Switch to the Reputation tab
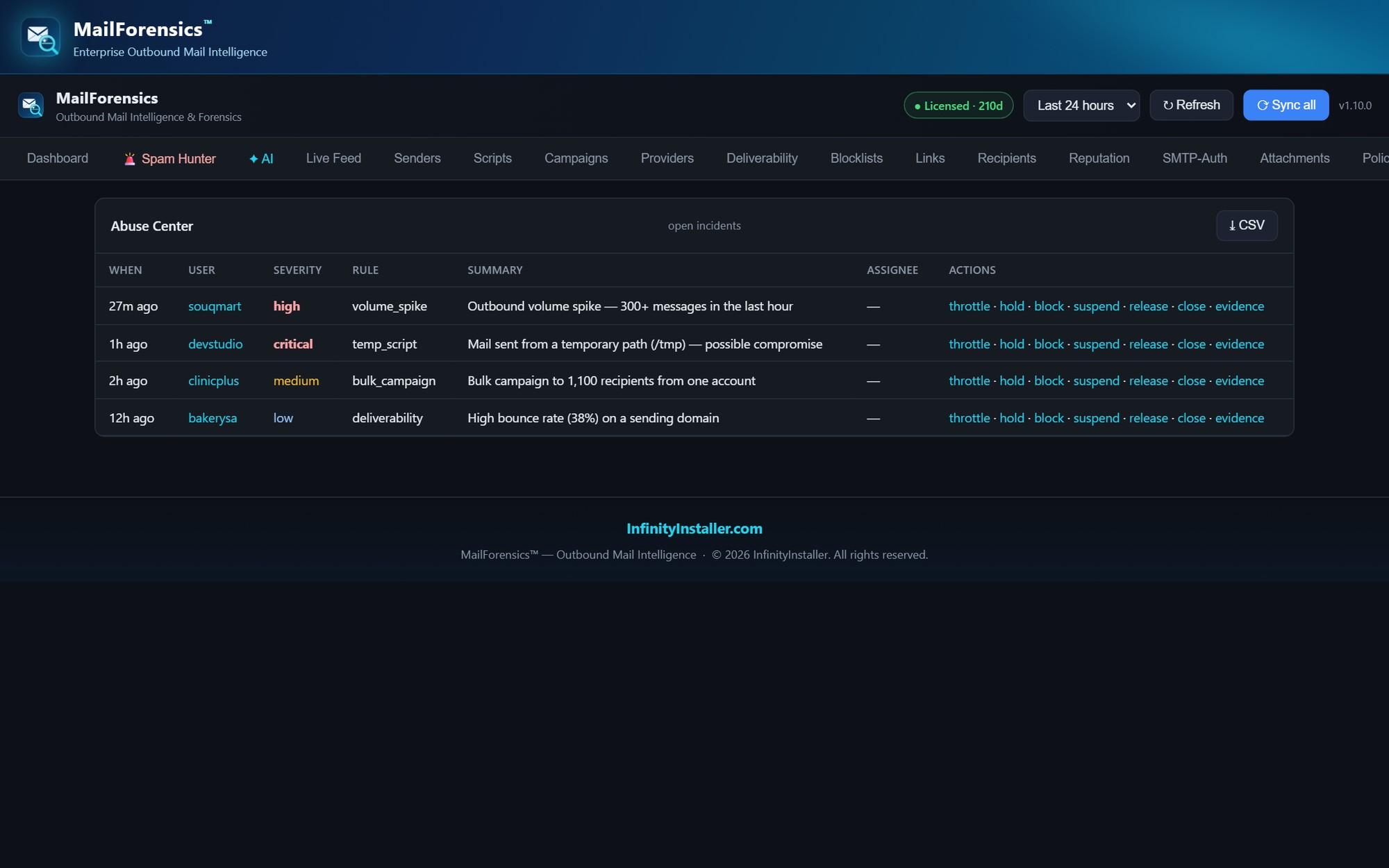This screenshot has width=1389, height=868. [1099, 158]
